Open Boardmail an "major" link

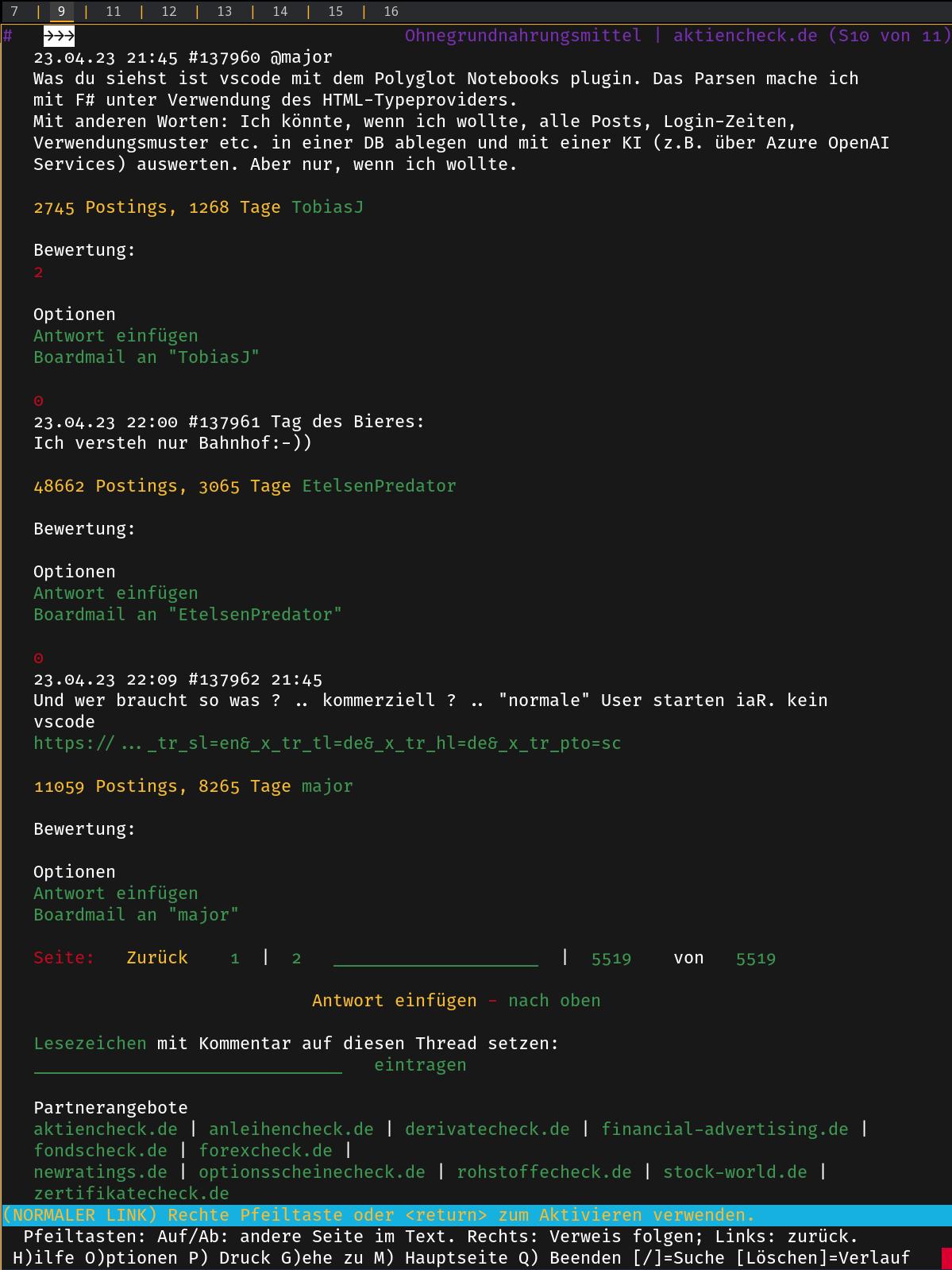coord(136,915)
